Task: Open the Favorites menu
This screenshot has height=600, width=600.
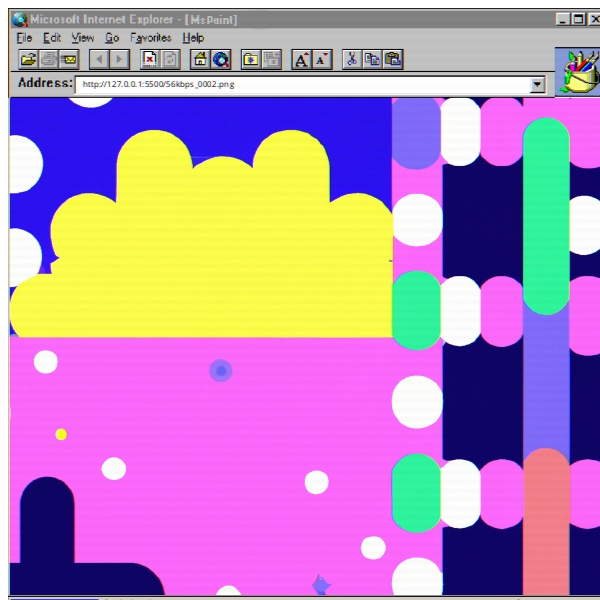Action: pos(151,38)
